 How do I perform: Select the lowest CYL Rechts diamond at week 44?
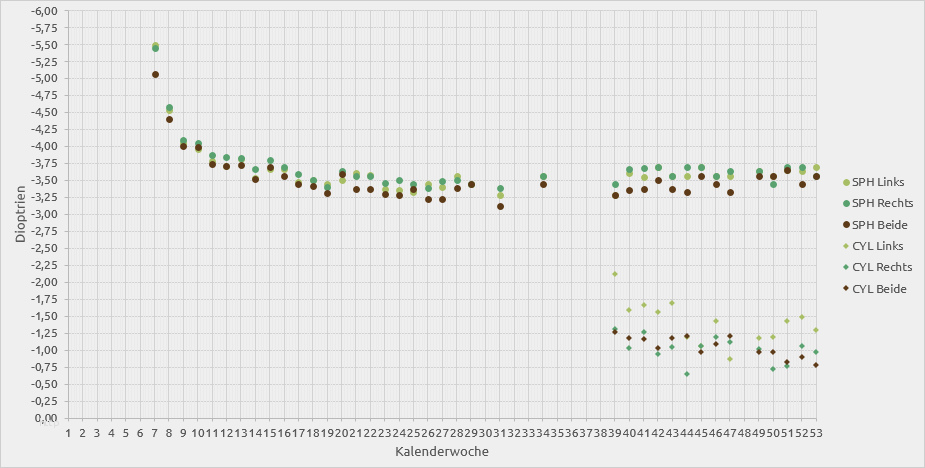click(687, 374)
